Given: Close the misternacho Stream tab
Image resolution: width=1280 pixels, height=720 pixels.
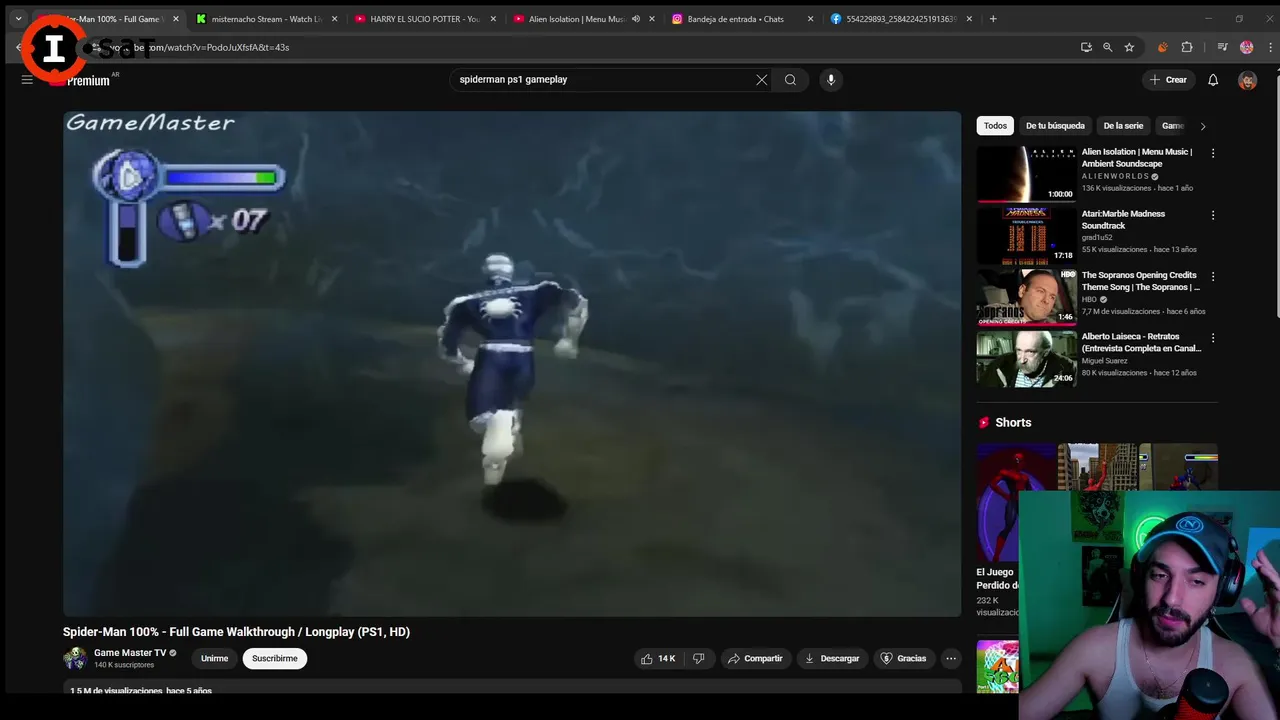Looking at the screenshot, I should pyautogui.click(x=334, y=19).
